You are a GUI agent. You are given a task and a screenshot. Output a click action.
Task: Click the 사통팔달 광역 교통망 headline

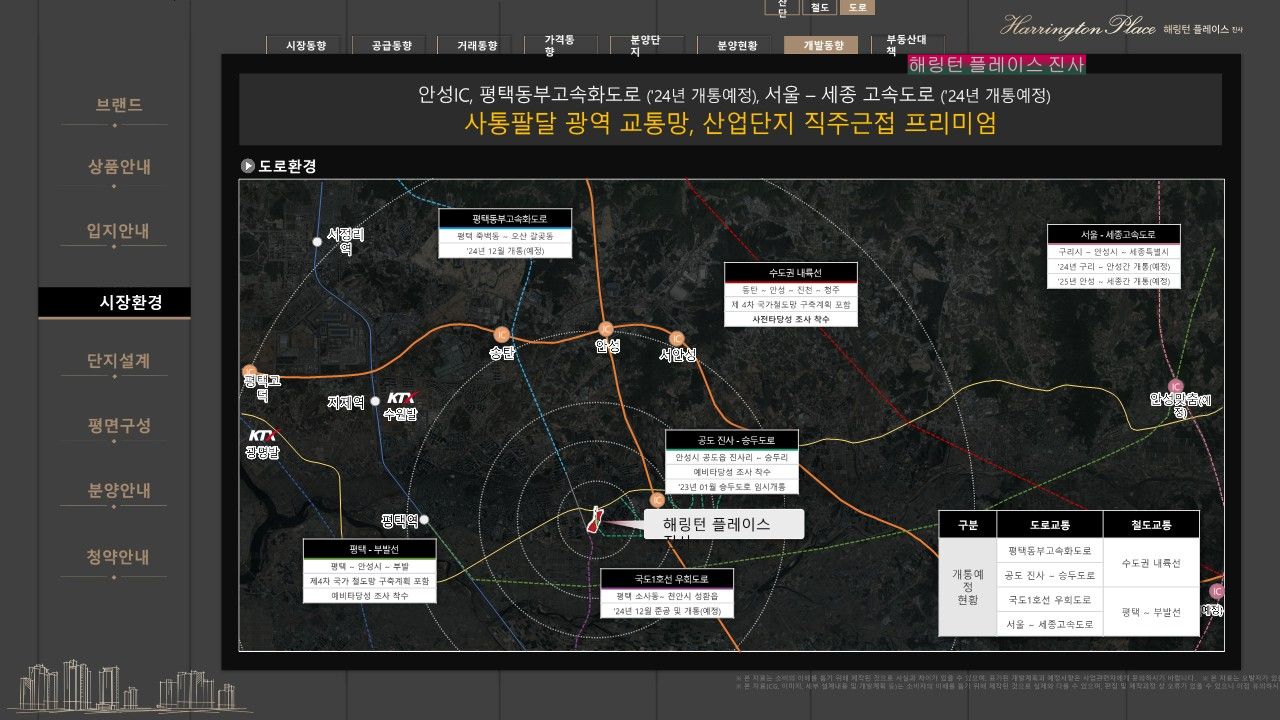click(730, 125)
